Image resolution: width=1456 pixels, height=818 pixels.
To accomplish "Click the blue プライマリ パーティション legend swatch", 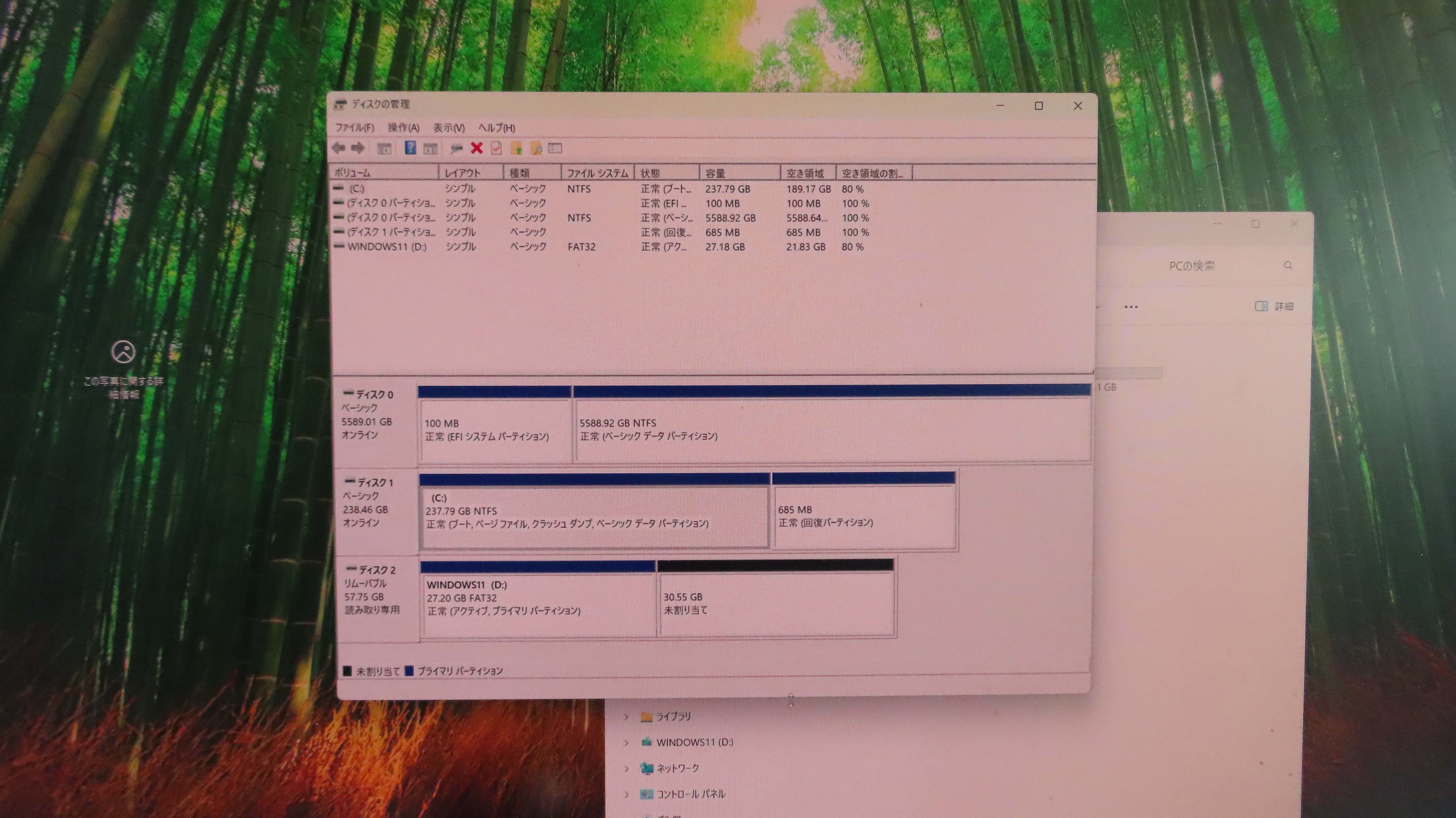I will pos(409,671).
